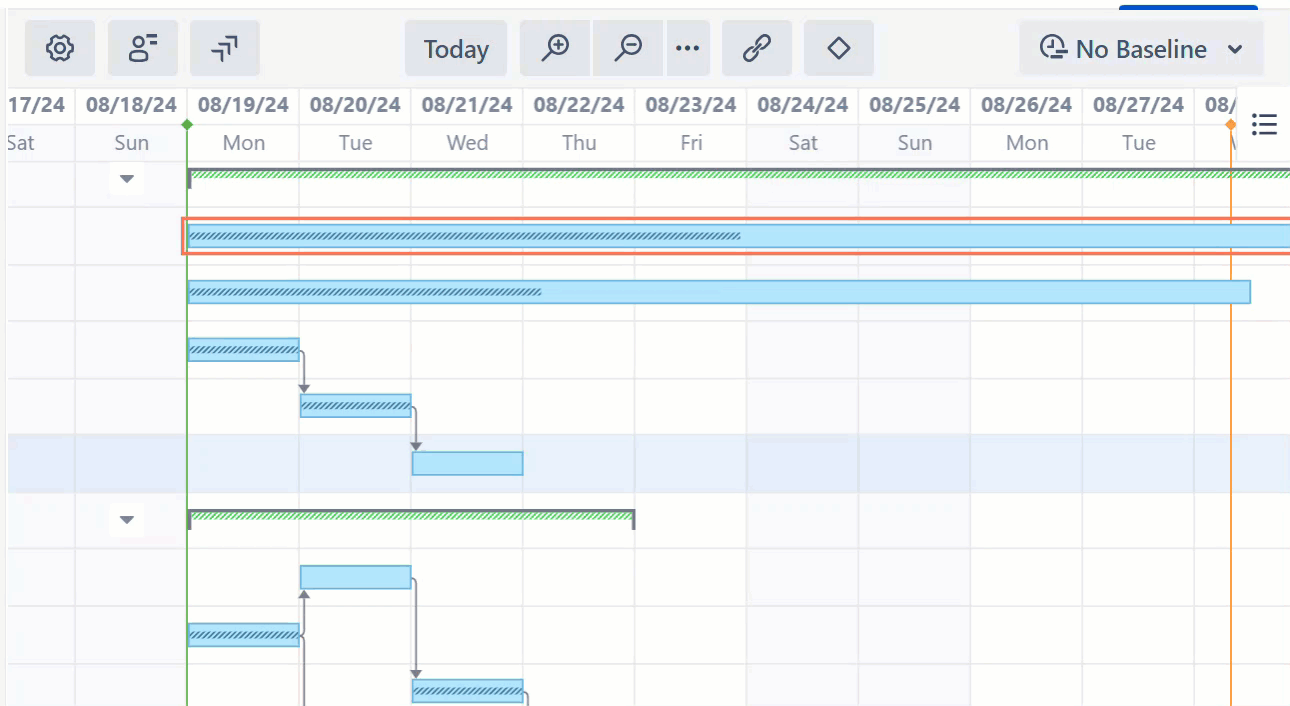Click the milestone diamond icon
Viewport: 1290px width, 706px height.
coord(838,48)
